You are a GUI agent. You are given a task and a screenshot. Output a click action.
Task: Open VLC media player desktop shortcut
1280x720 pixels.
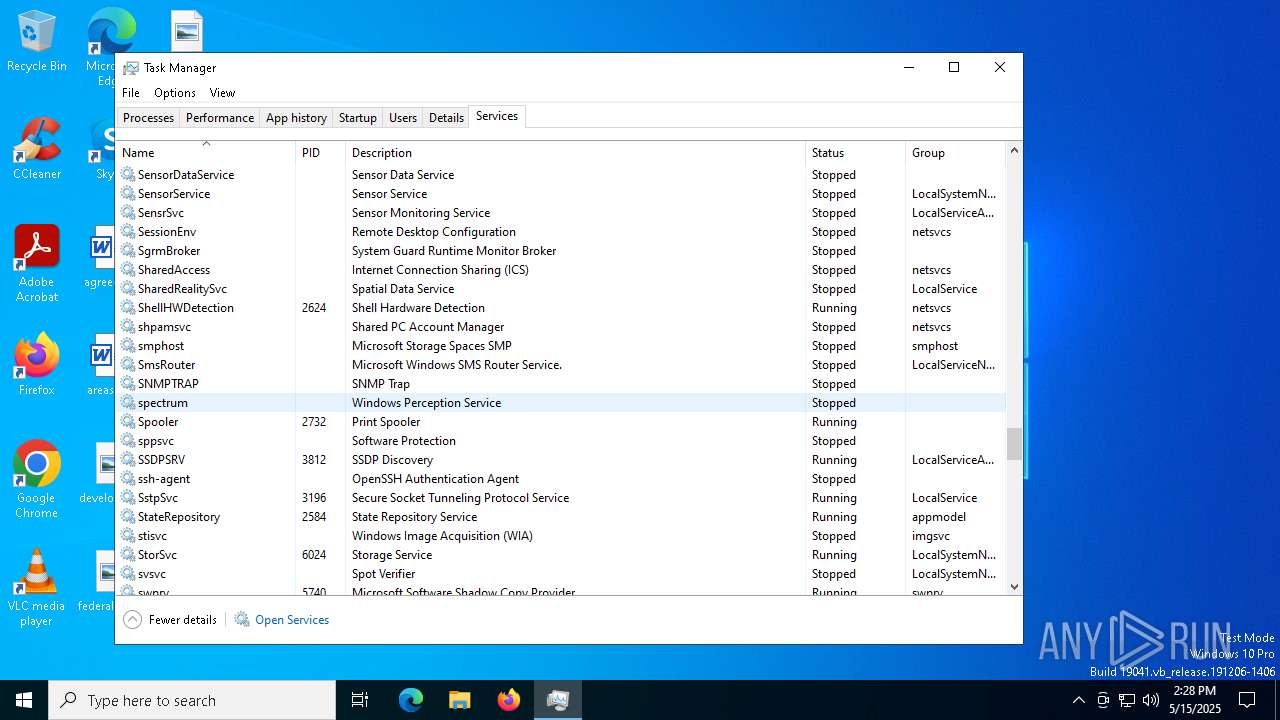click(37, 588)
